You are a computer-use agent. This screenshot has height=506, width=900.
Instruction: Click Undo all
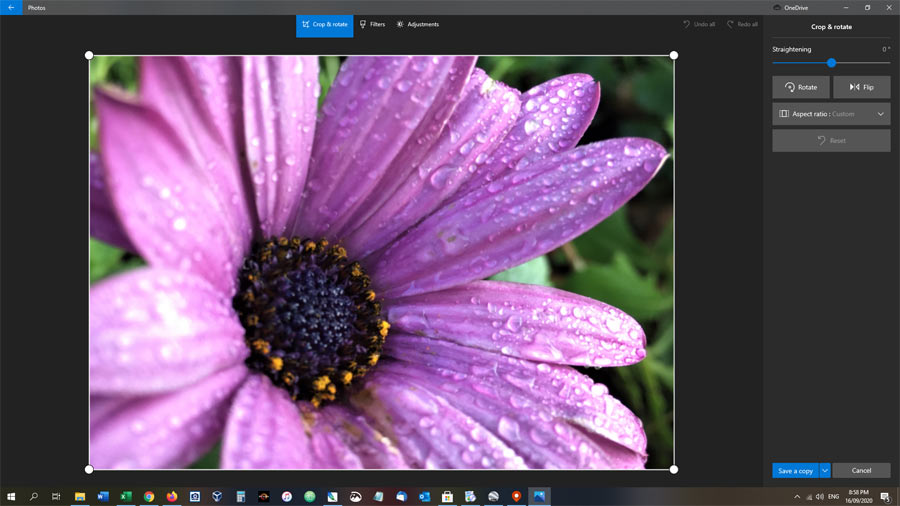pyautogui.click(x=699, y=25)
